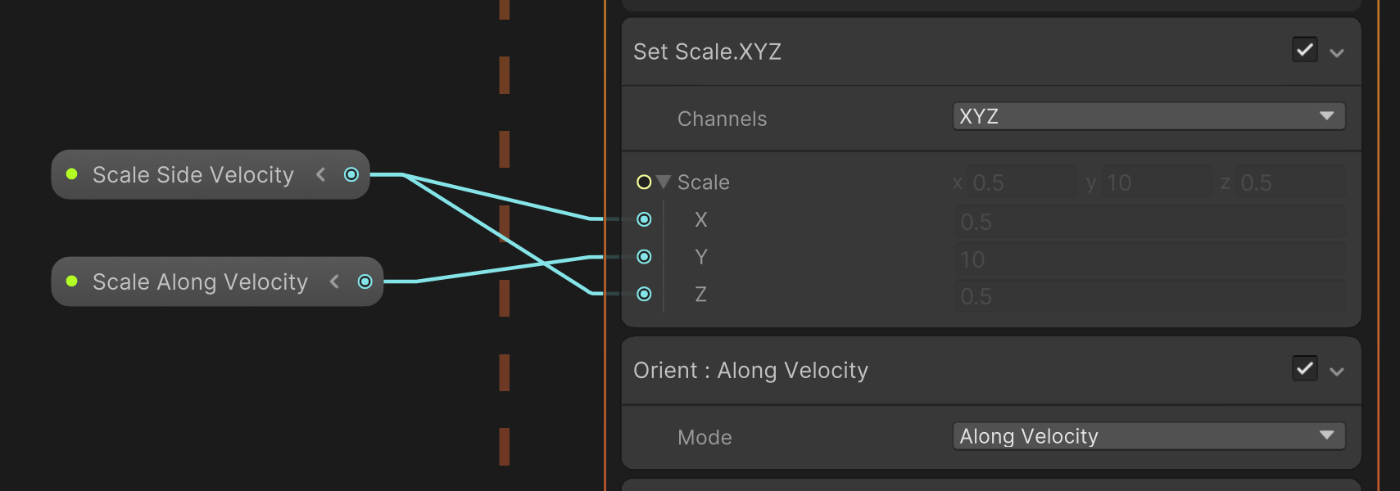1400x491 pixels.
Task: Click green dot on Scale Side Velocity node
Action: tap(72, 174)
